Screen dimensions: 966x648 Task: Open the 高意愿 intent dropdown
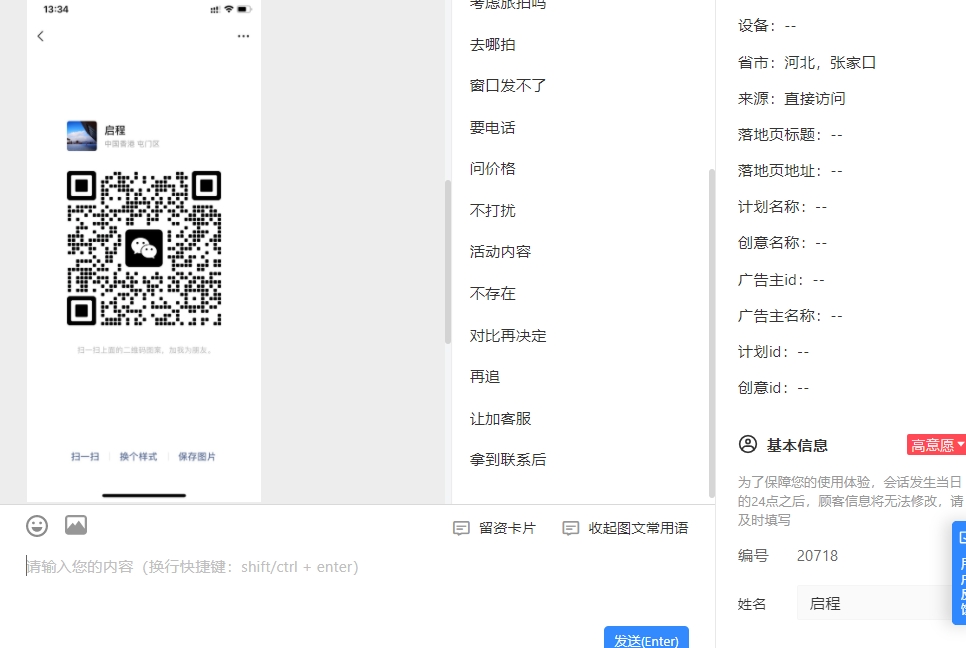[936, 445]
